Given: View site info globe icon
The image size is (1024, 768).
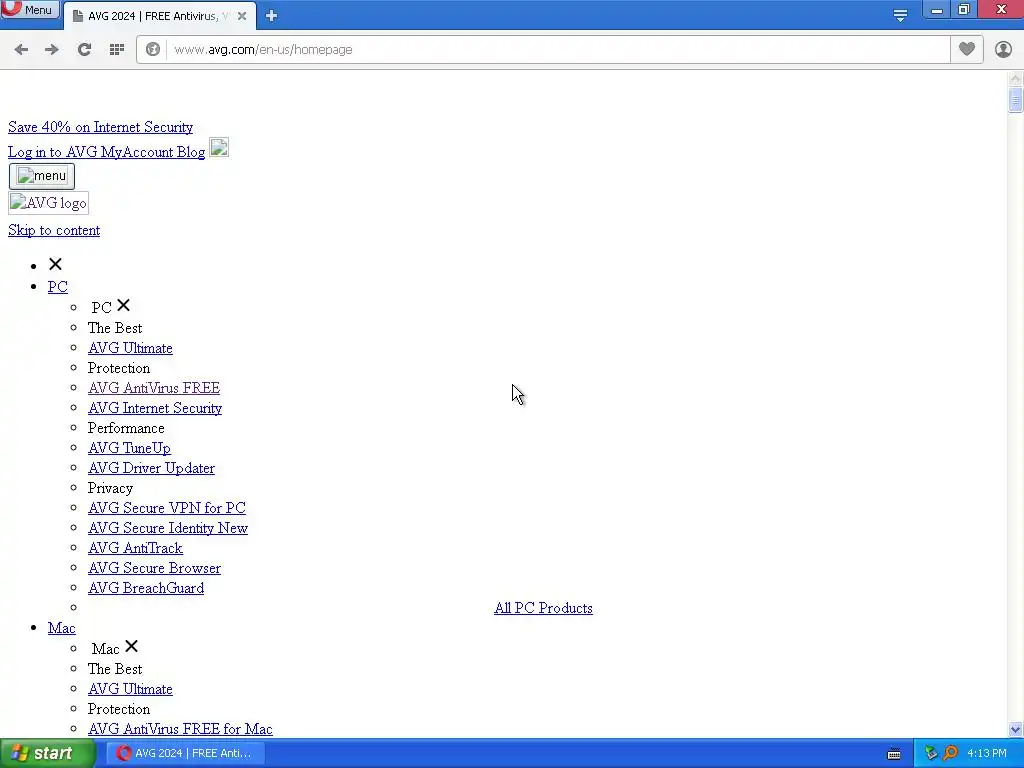Looking at the screenshot, I should (153, 50).
